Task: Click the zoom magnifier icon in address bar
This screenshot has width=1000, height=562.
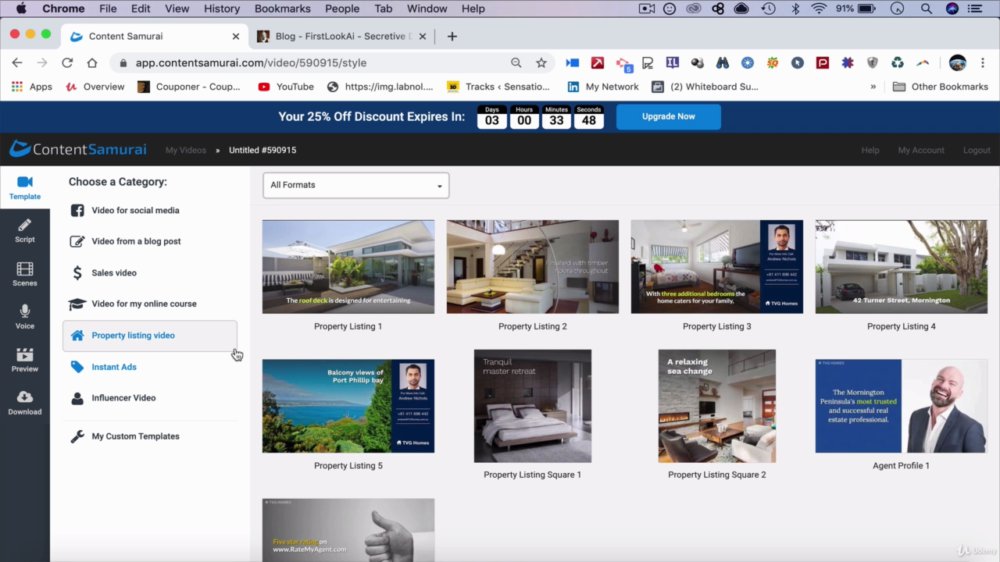Action: pyautogui.click(x=516, y=63)
